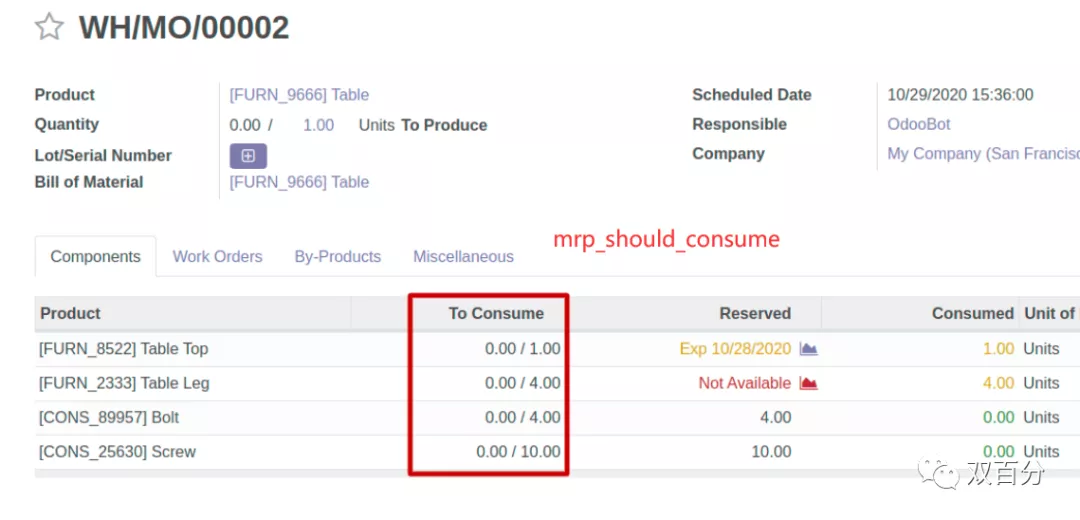Open the OdooBot responsible link

click(919, 124)
